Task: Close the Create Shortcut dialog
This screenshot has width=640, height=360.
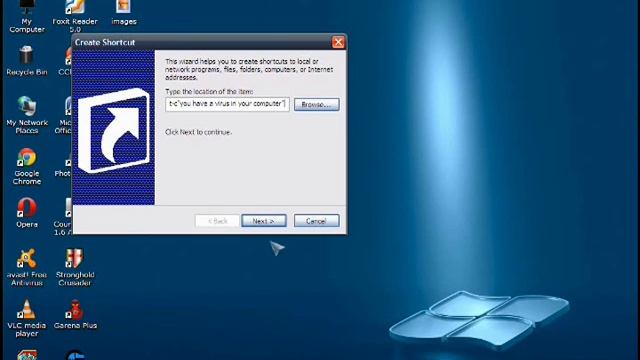Action: pos(338,42)
